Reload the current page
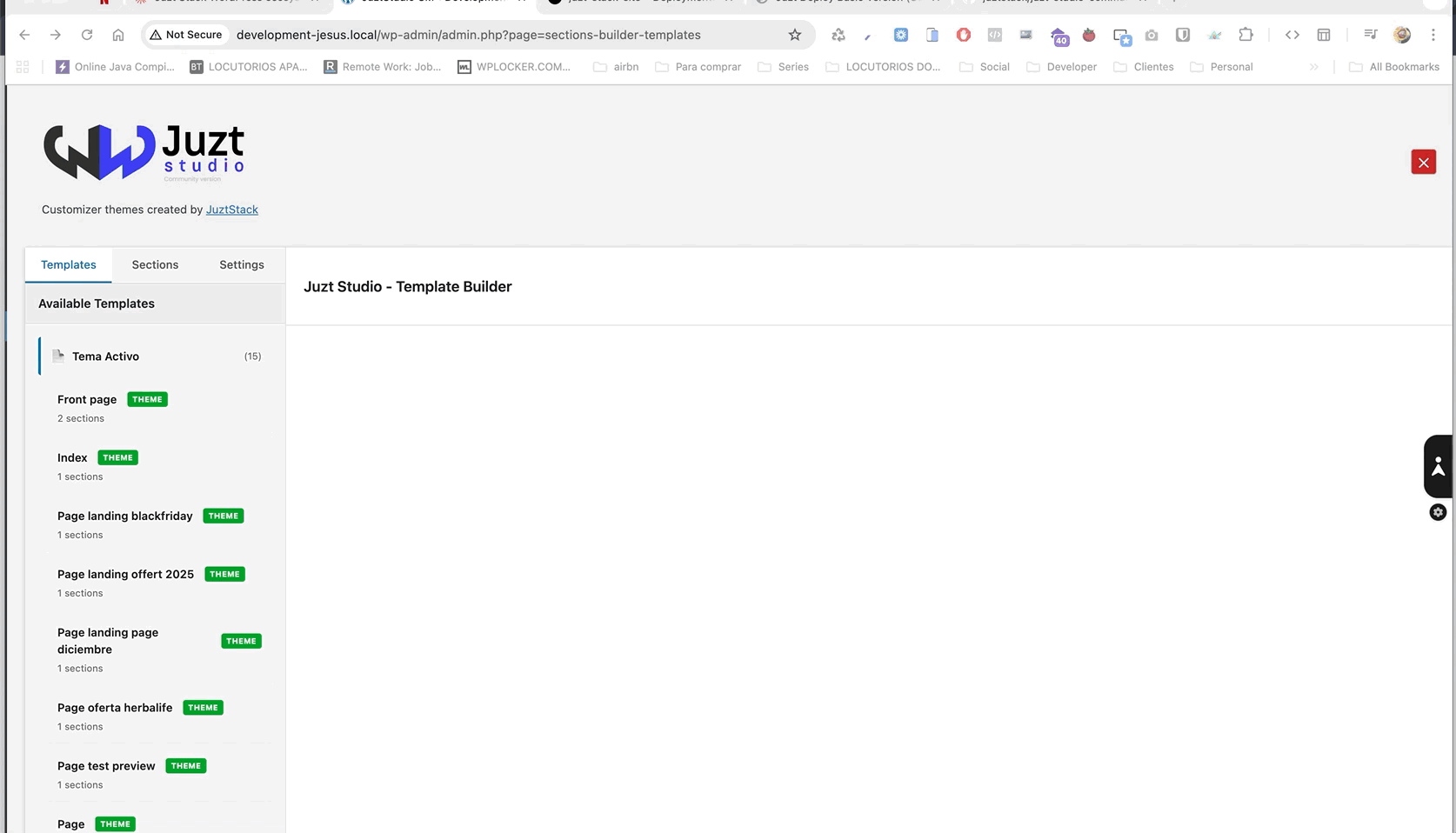 [87, 35]
